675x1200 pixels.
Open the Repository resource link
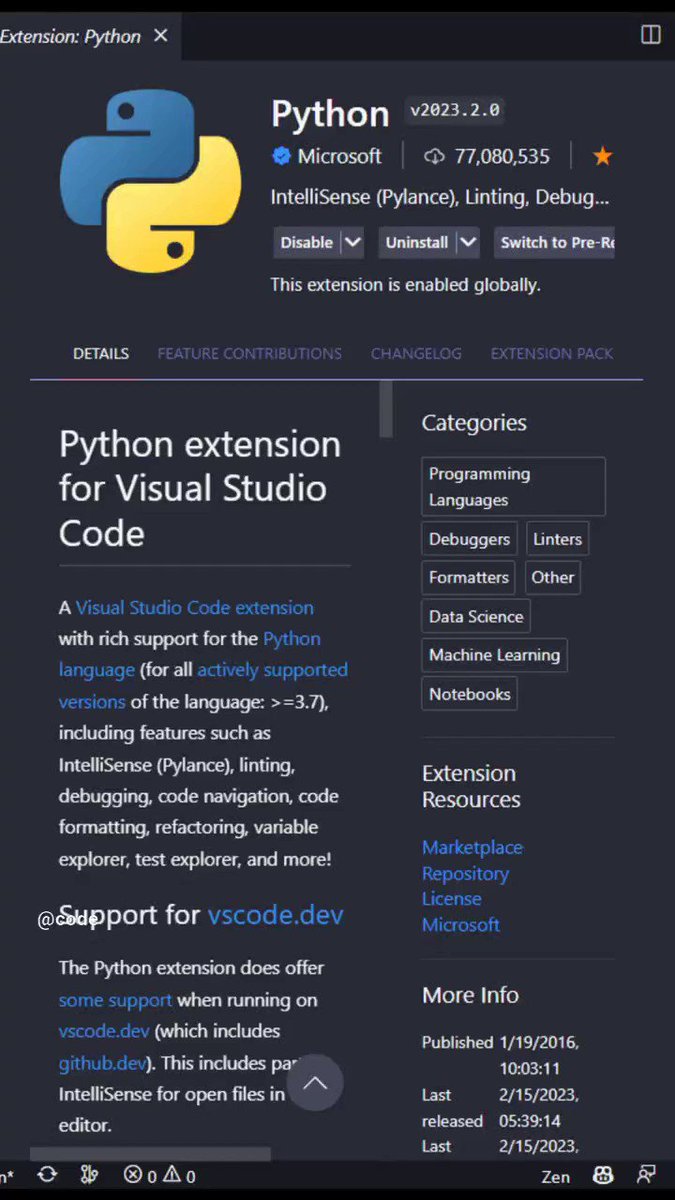tap(465, 873)
